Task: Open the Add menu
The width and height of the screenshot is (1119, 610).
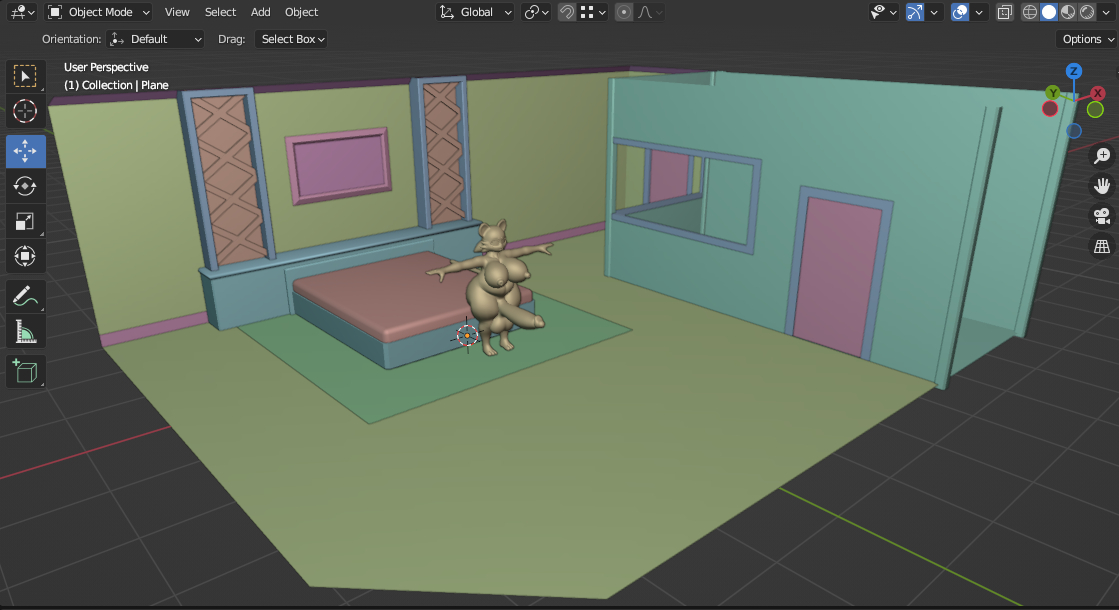Action: coord(260,12)
